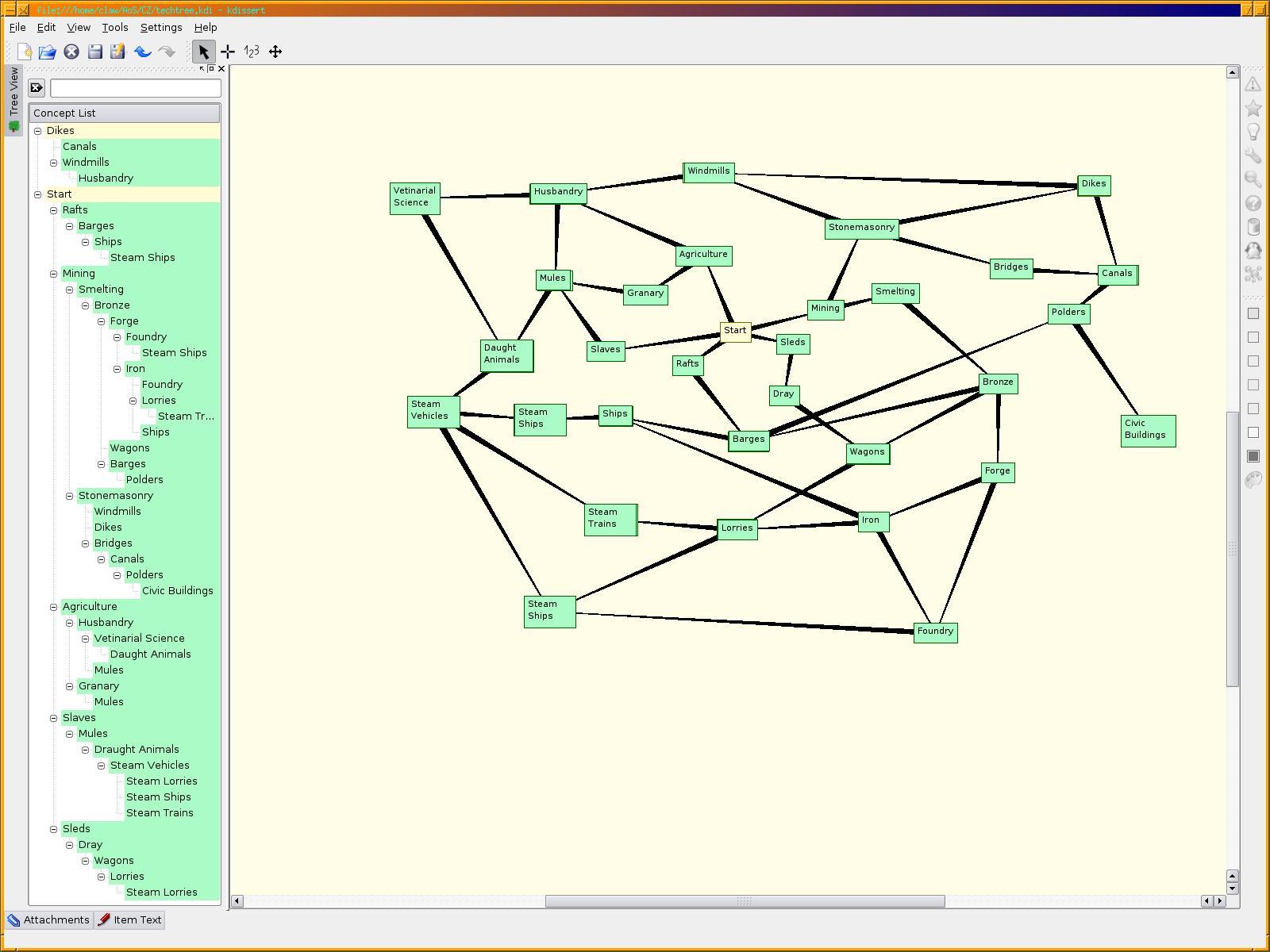Select the 123 sort tool
The image size is (1270, 952).
pyautogui.click(x=252, y=52)
